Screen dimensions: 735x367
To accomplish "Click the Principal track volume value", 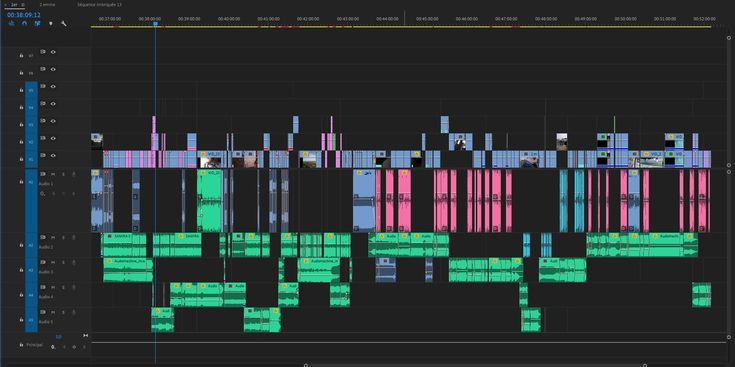I will [x=59, y=337].
